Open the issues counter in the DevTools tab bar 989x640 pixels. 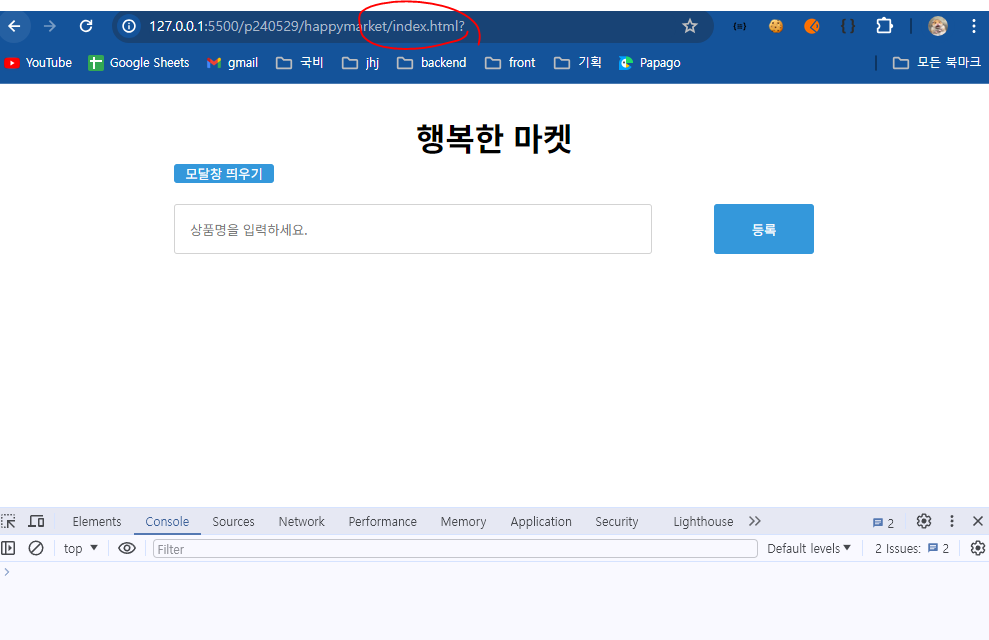click(883, 523)
